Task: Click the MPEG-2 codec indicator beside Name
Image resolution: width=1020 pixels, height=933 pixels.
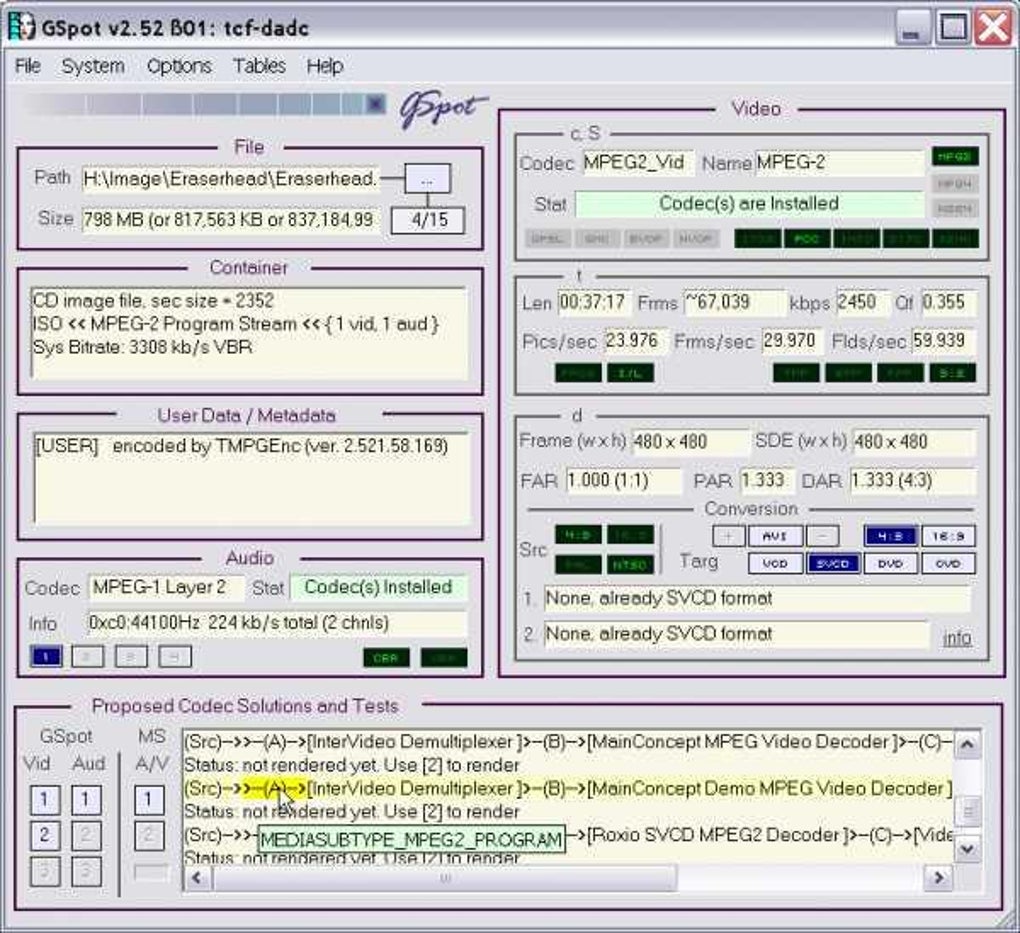Action: click(x=955, y=157)
